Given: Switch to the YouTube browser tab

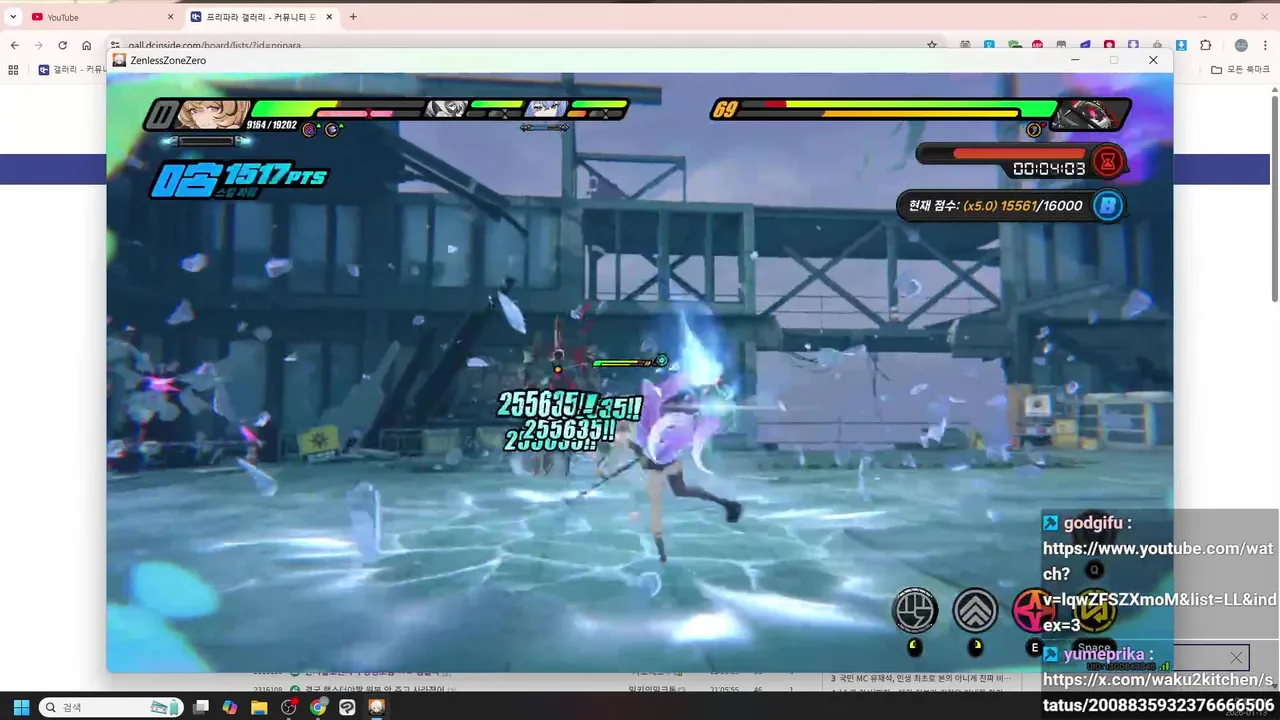Looking at the screenshot, I should 100,17.
